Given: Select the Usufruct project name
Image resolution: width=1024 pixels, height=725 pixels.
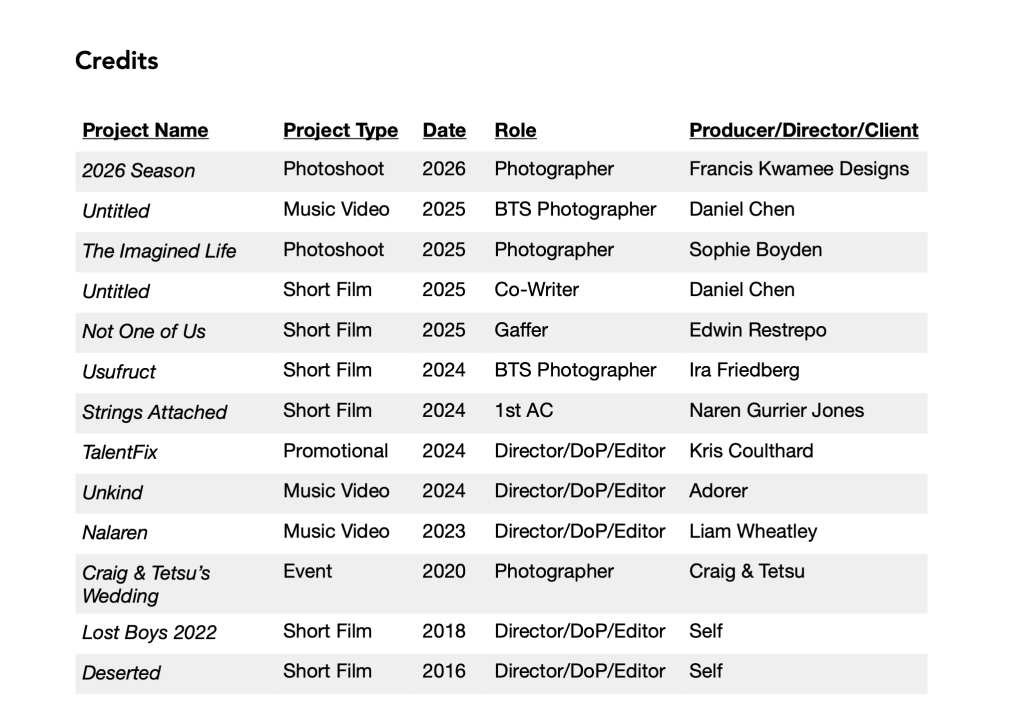Looking at the screenshot, I should pos(119,372).
